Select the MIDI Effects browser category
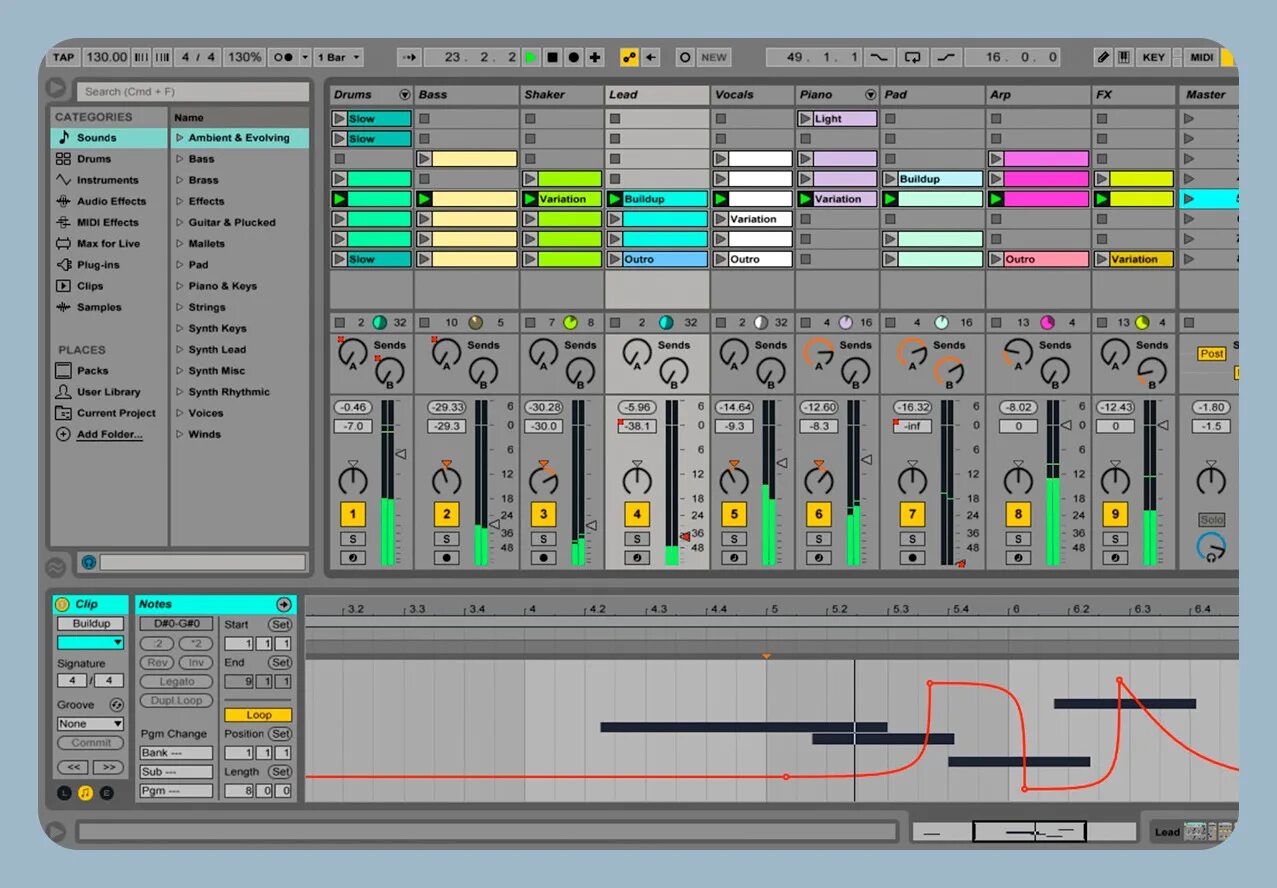The height and width of the screenshot is (888, 1277). point(109,222)
